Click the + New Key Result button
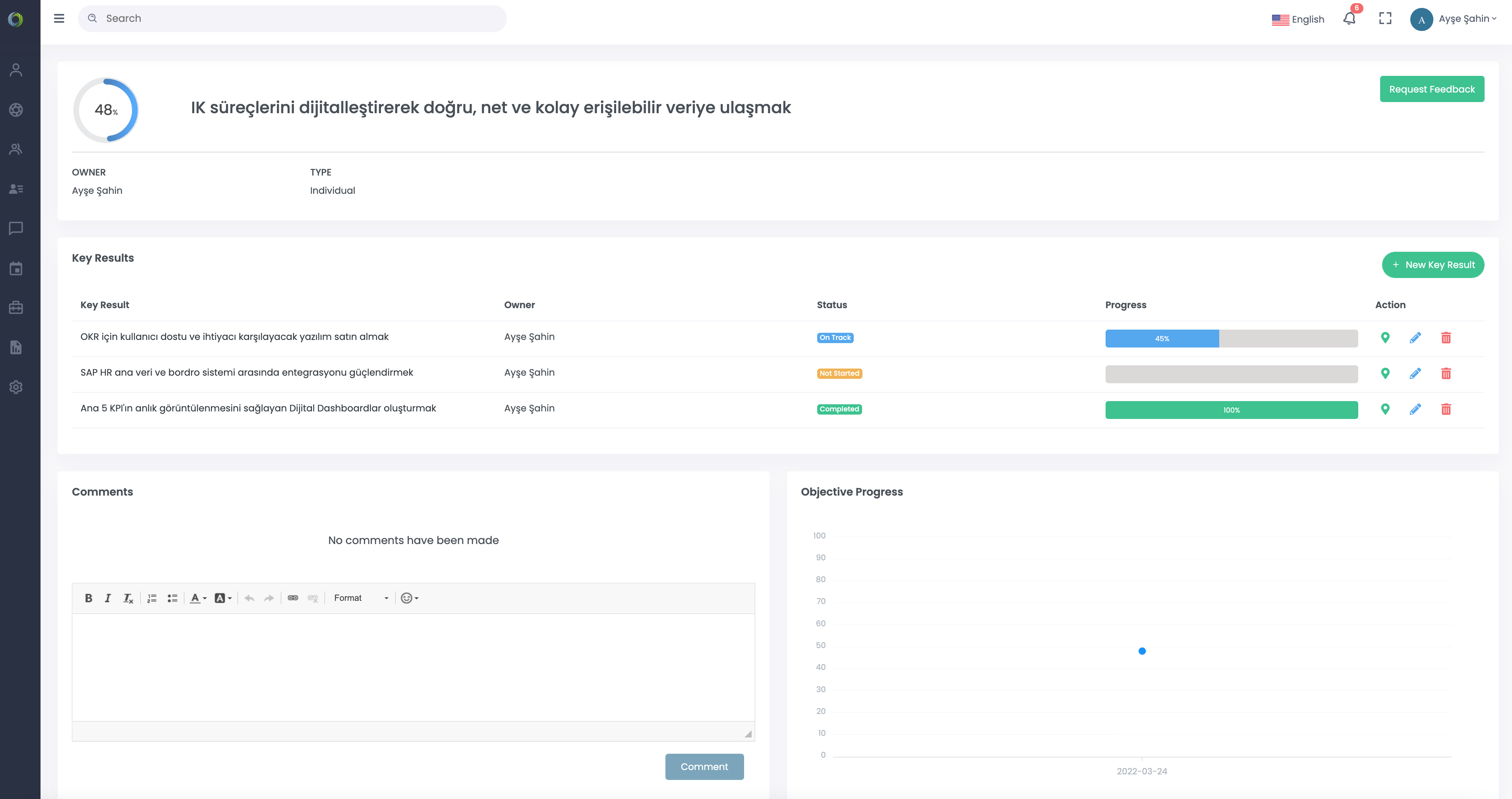The height and width of the screenshot is (799, 1512). (x=1433, y=265)
